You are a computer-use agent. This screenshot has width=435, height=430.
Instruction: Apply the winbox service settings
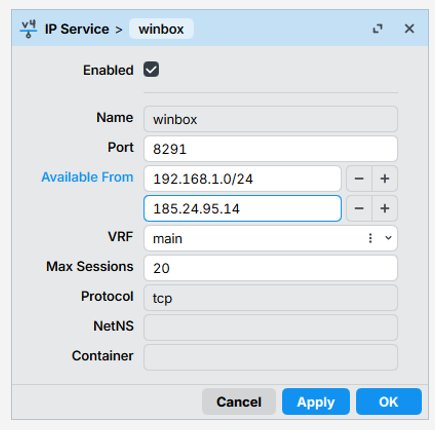click(x=316, y=402)
